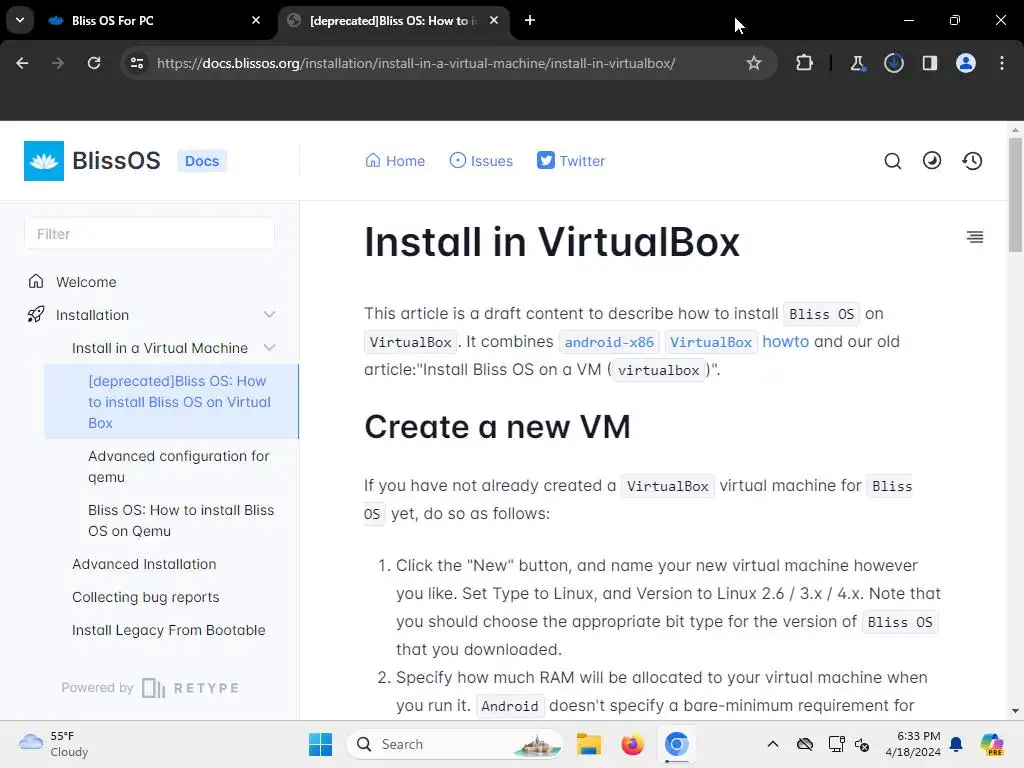The width and height of the screenshot is (1024, 768).
Task: Click the download status icon in toolbar
Action: pyautogui.click(x=894, y=63)
